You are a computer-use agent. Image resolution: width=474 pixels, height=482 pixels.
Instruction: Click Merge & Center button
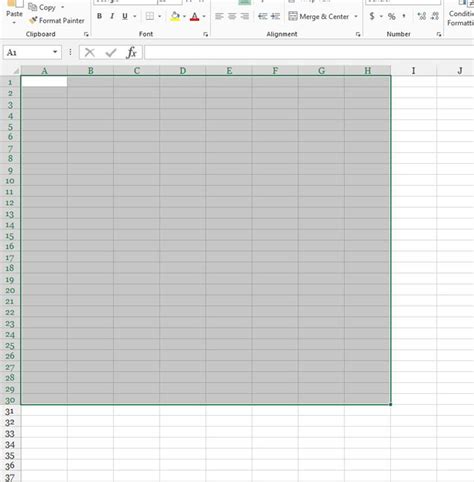319,16
